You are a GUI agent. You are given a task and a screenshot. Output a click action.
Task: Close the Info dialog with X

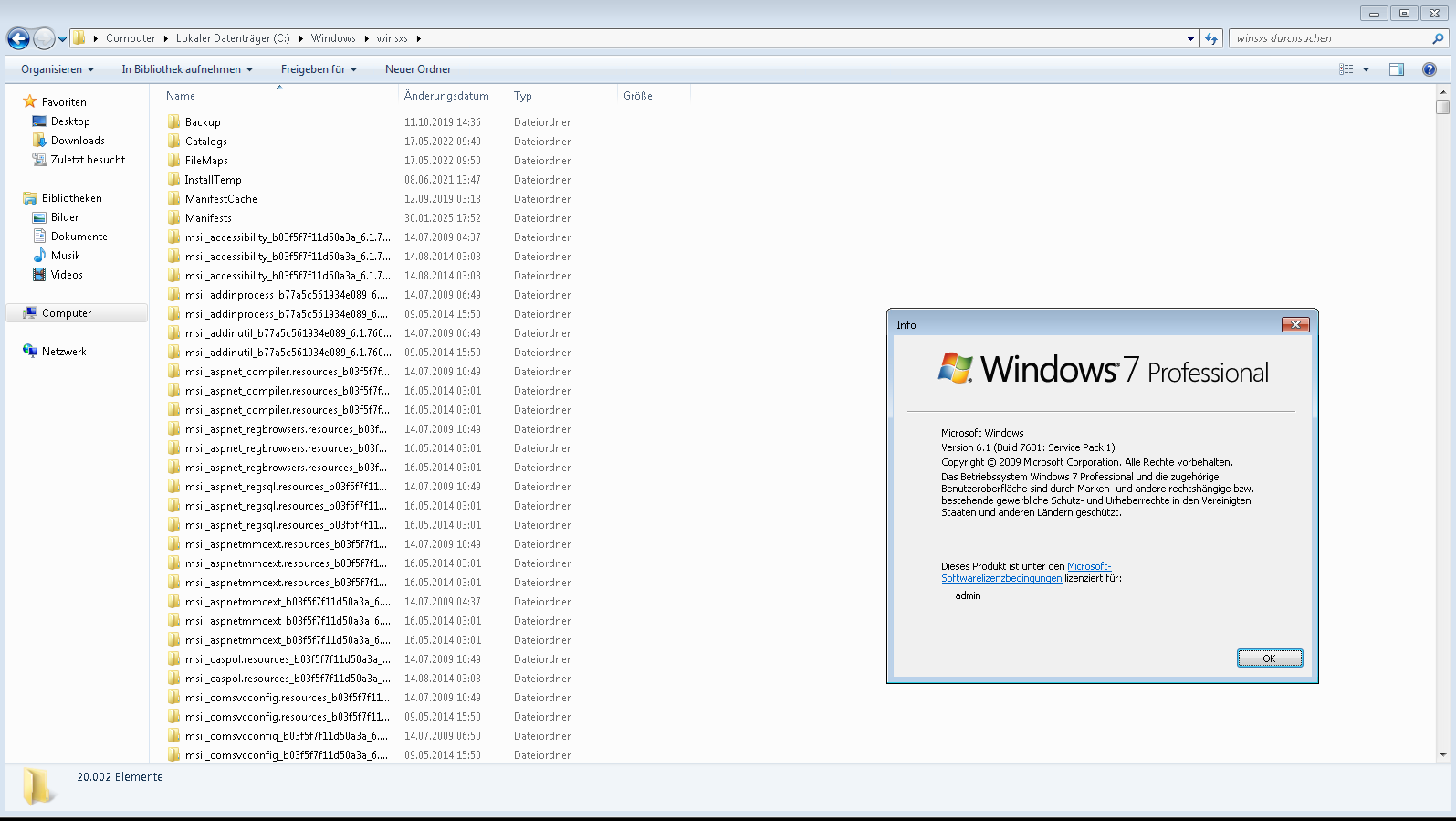[x=1295, y=324]
